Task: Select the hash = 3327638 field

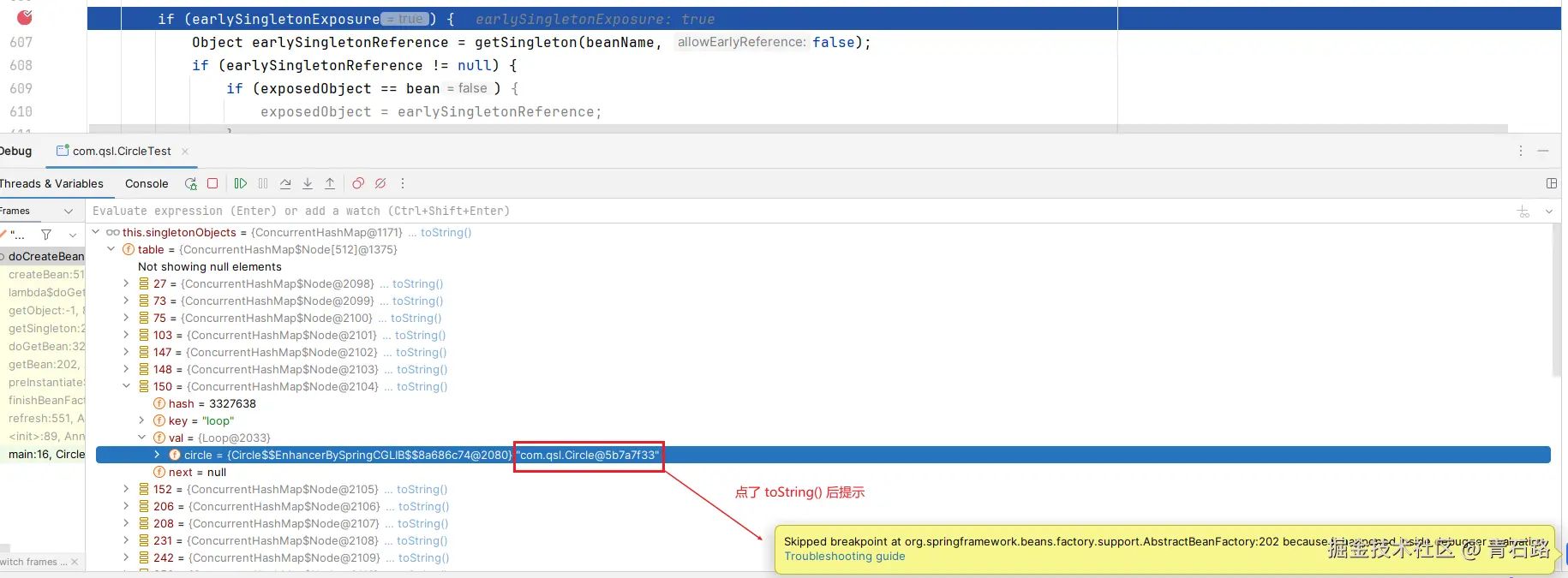Action: point(212,403)
